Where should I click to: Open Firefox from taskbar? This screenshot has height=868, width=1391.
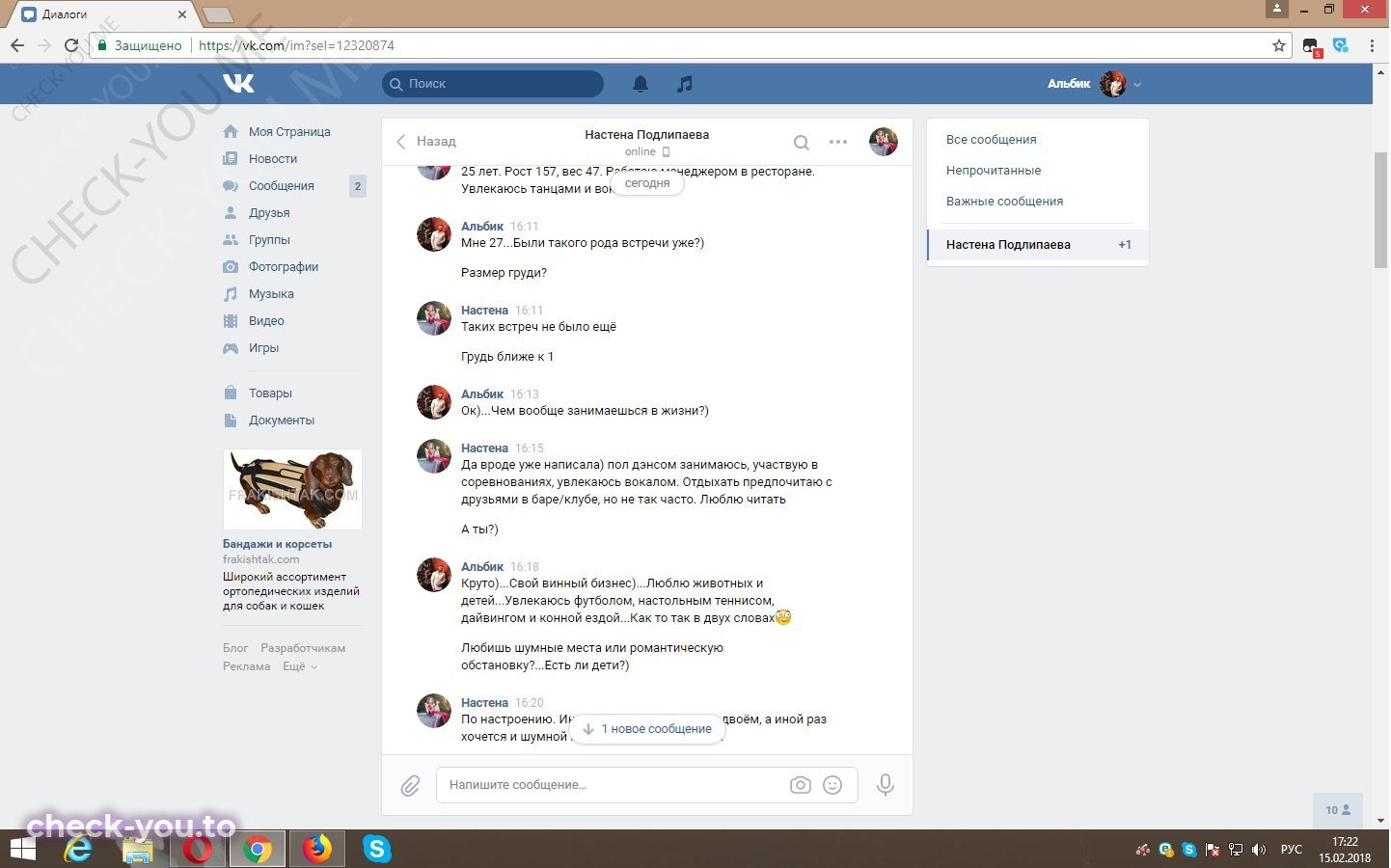pos(316,850)
